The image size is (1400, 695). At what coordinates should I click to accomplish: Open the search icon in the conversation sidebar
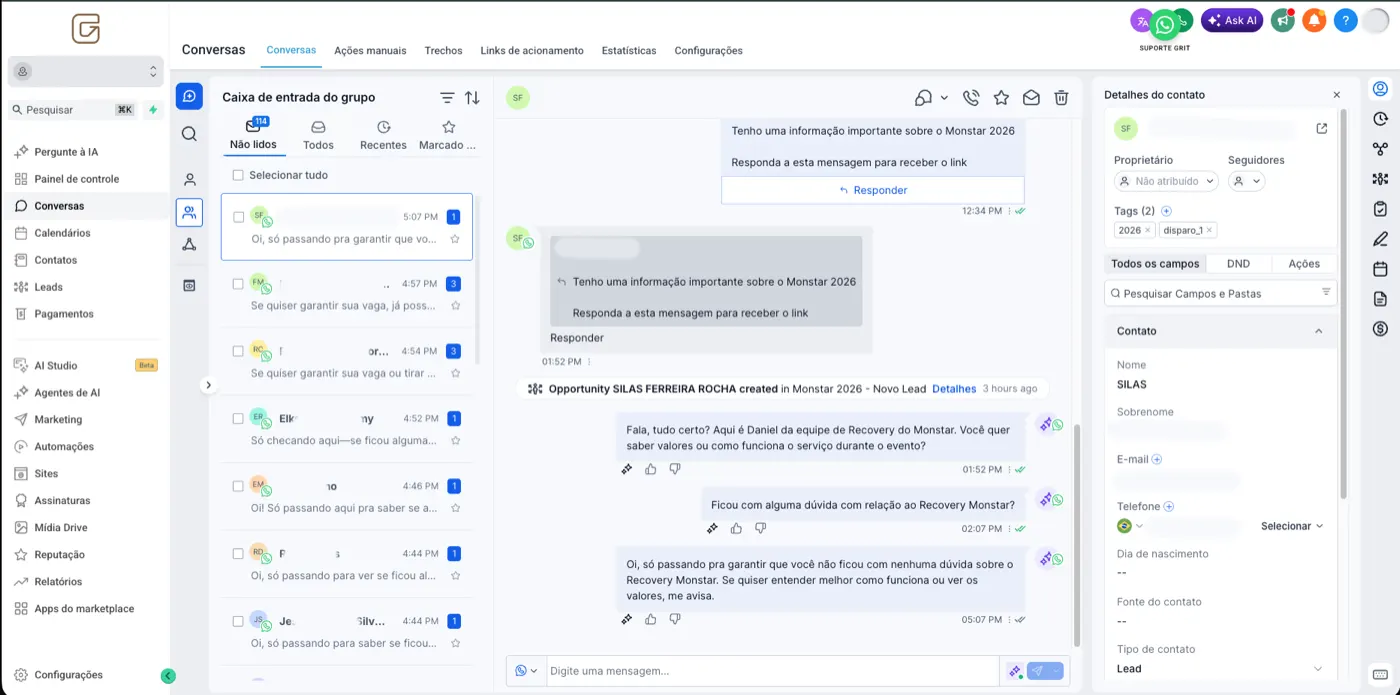coord(189,134)
